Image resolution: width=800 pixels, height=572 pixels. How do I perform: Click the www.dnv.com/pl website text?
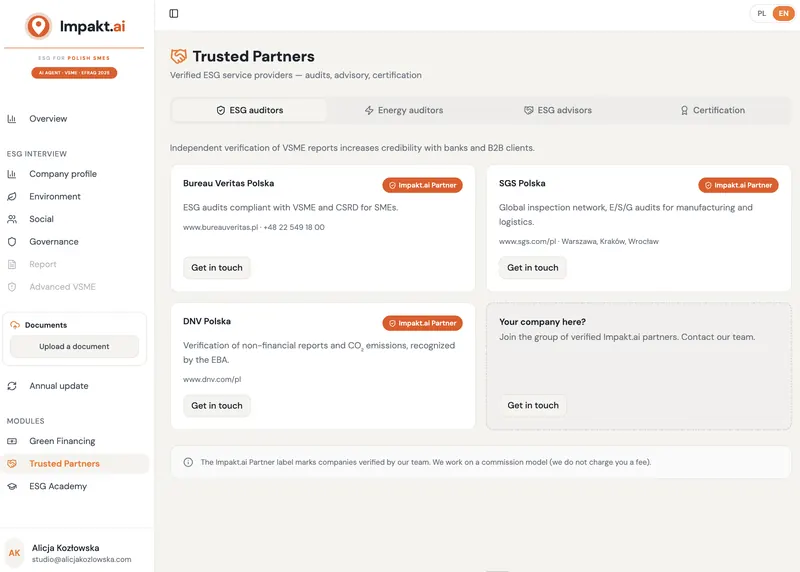click(212, 380)
